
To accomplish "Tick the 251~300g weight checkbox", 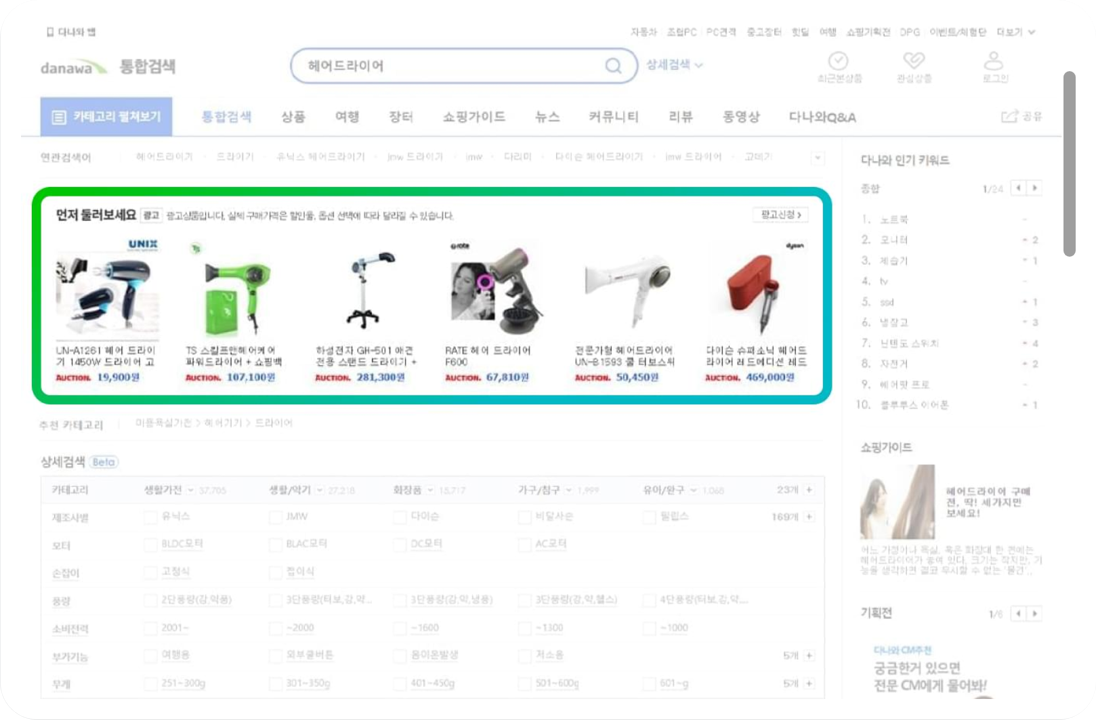I will [150, 684].
